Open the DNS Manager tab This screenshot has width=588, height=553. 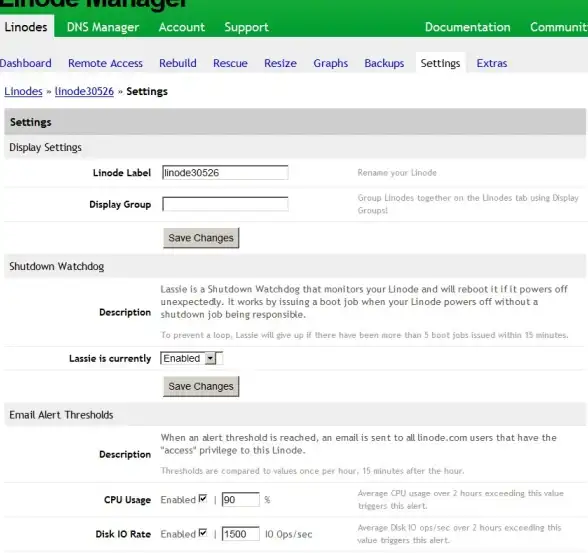pyautogui.click(x=103, y=27)
